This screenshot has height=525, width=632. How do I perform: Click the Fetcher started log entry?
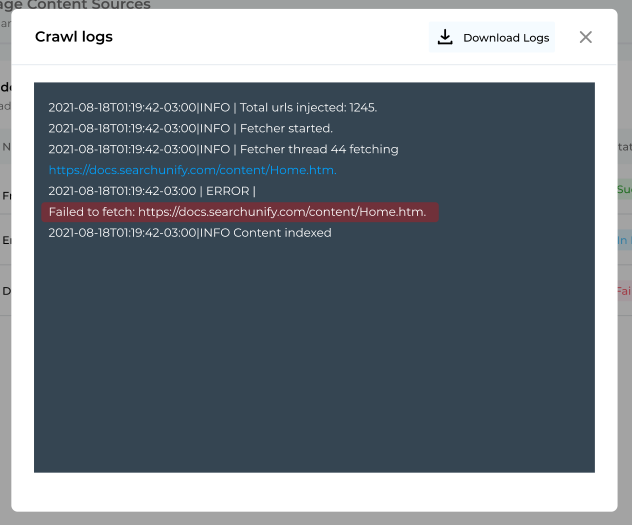coord(190,128)
